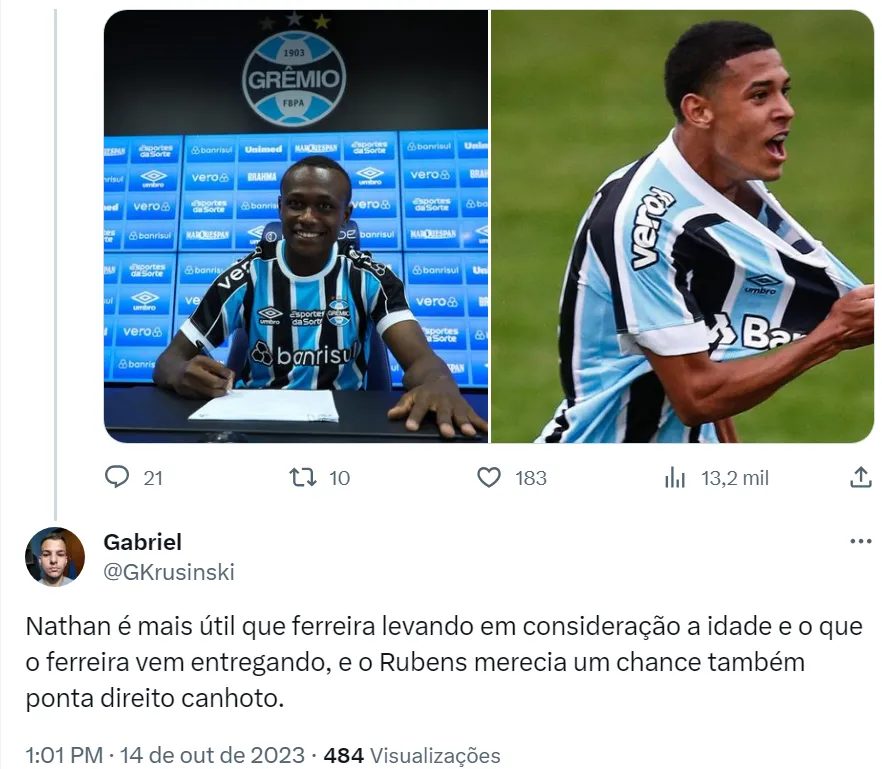Click the 10 retweets count
Screen dimensions: 882x769
(x=339, y=478)
